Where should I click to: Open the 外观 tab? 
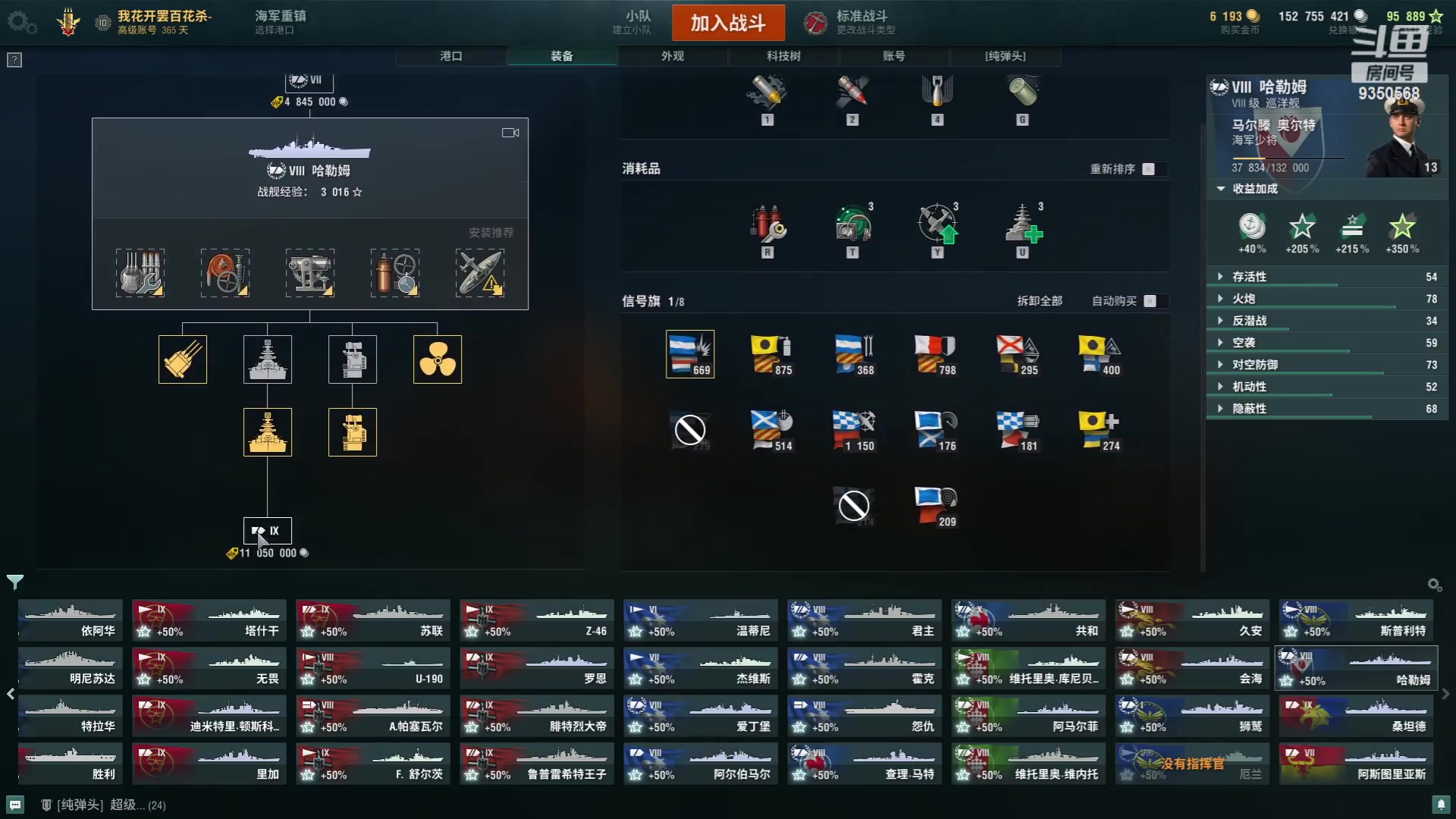pos(673,56)
